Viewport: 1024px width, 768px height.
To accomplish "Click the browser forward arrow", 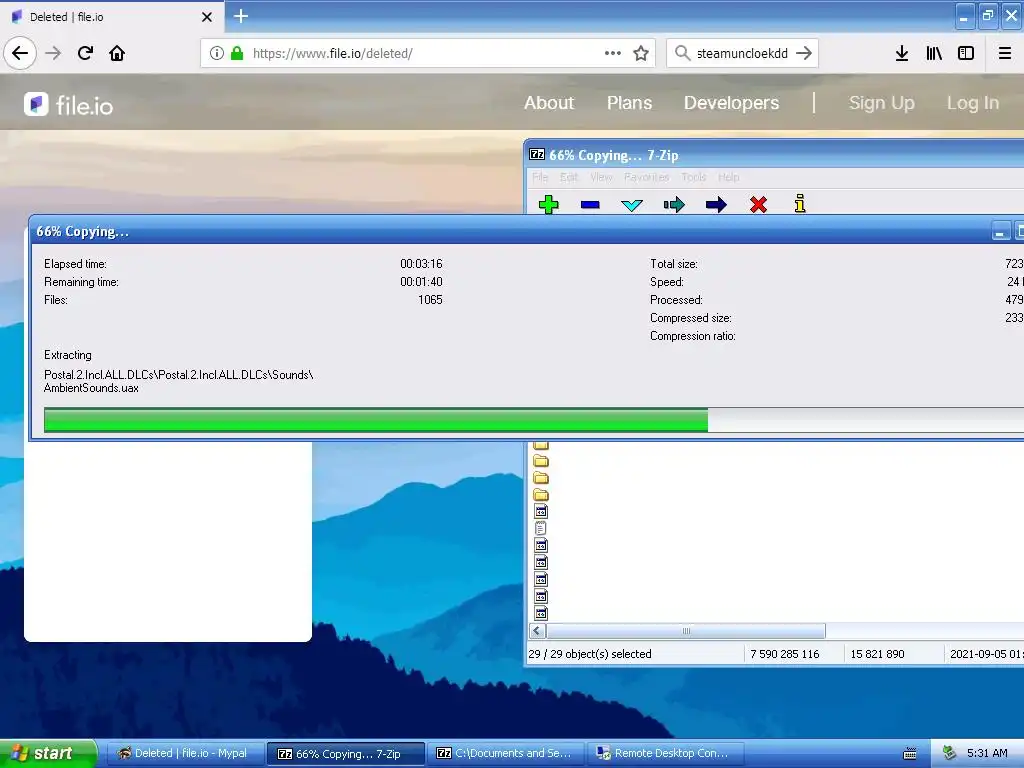I will (x=53, y=53).
